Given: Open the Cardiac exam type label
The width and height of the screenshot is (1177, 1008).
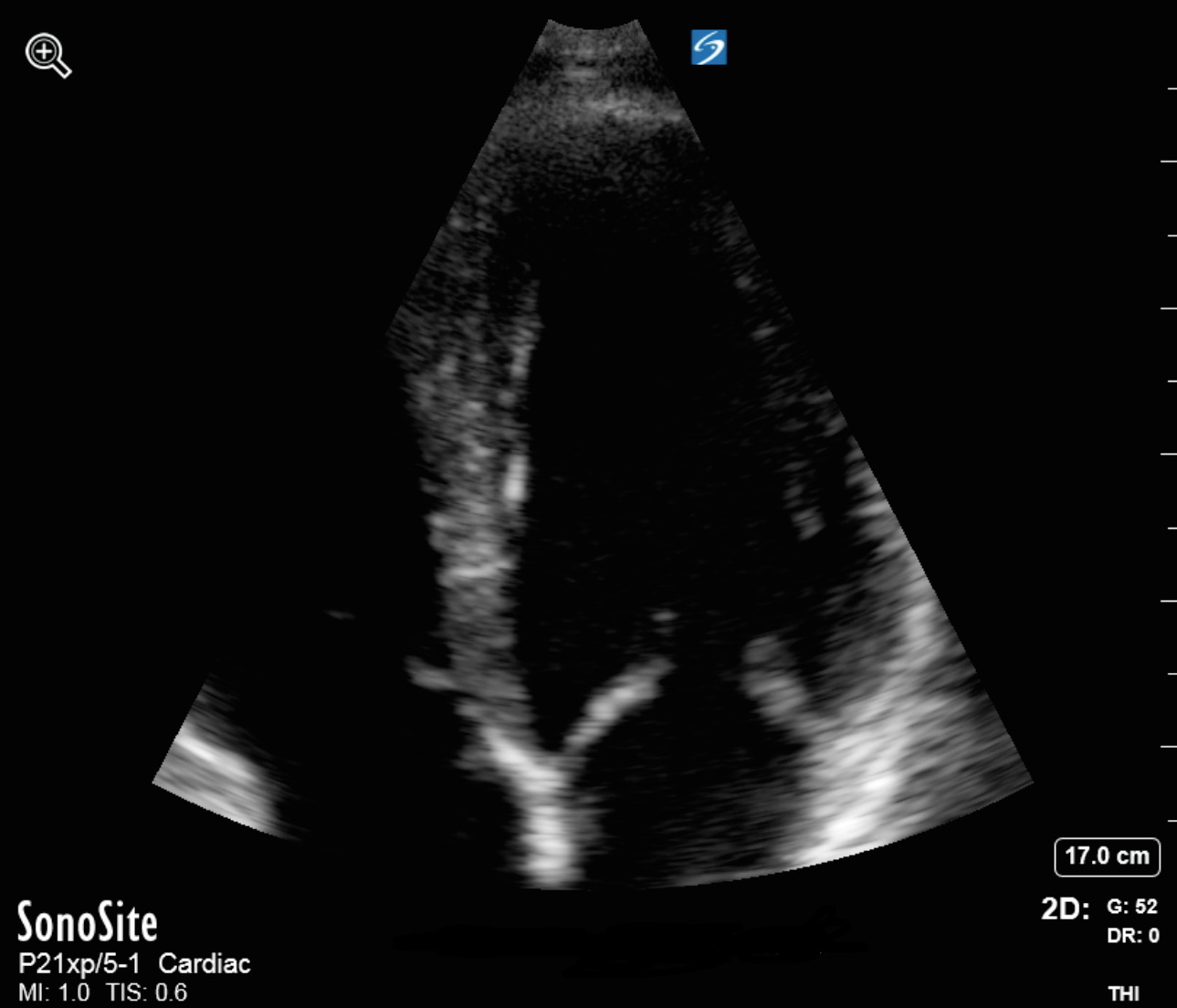Looking at the screenshot, I should (204, 963).
